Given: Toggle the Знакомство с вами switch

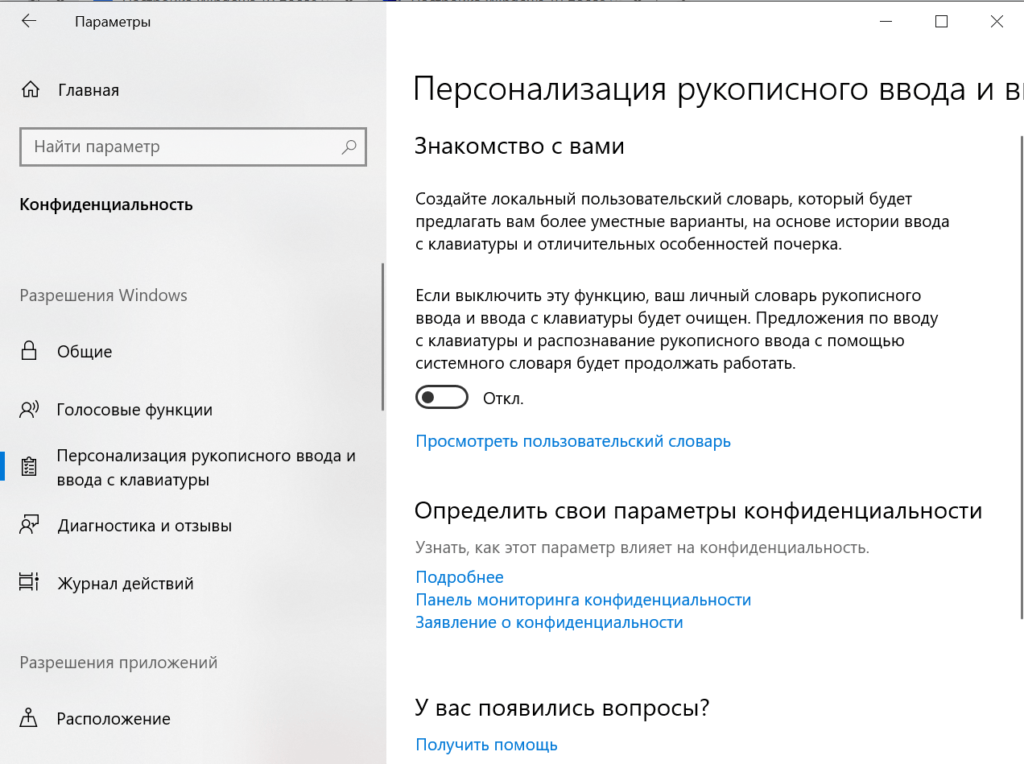Looking at the screenshot, I should [441, 397].
